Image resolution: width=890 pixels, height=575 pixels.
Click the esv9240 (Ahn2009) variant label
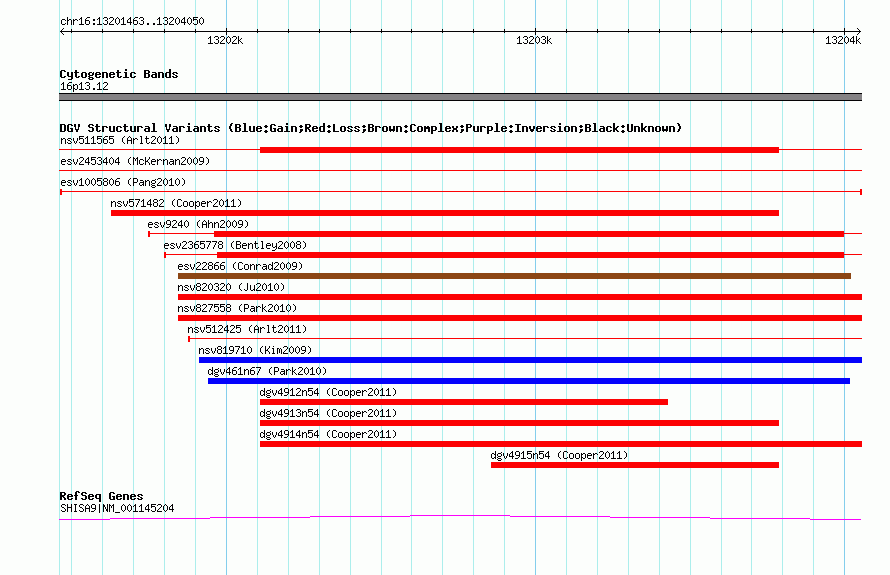[198, 224]
